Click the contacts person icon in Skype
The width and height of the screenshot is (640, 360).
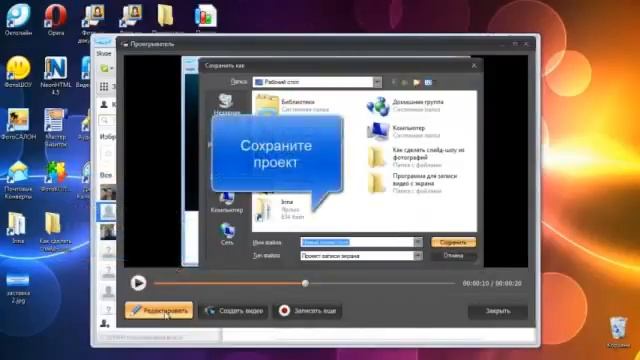coord(104,105)
